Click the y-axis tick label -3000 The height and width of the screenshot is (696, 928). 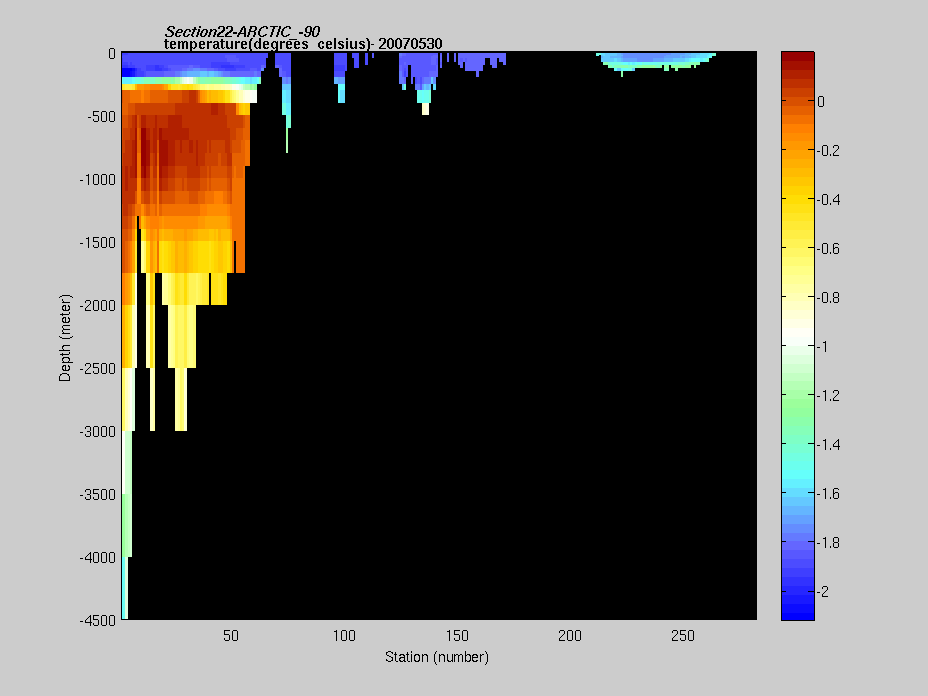pyautogui.click(x=98, y=432)
